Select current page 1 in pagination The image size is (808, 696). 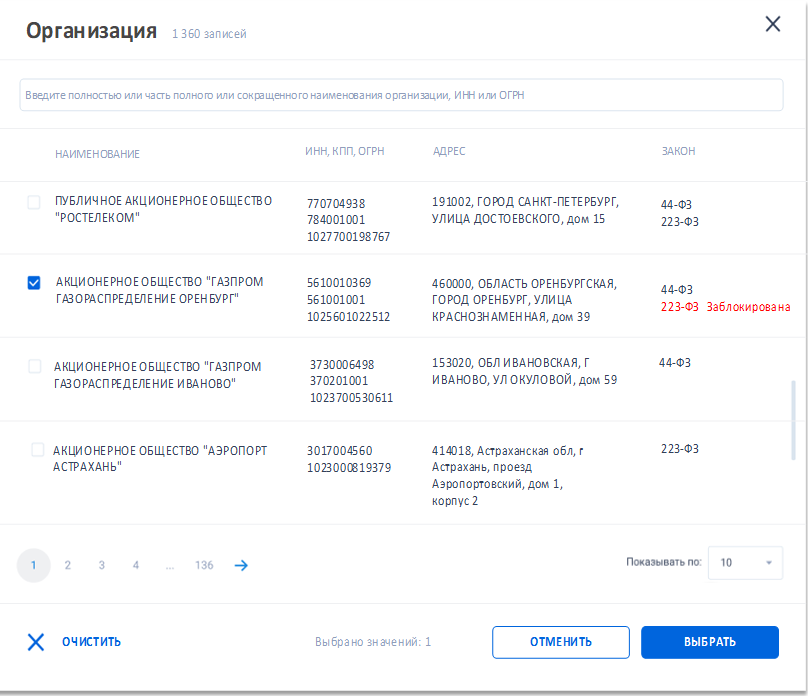(x=33, y=565)
